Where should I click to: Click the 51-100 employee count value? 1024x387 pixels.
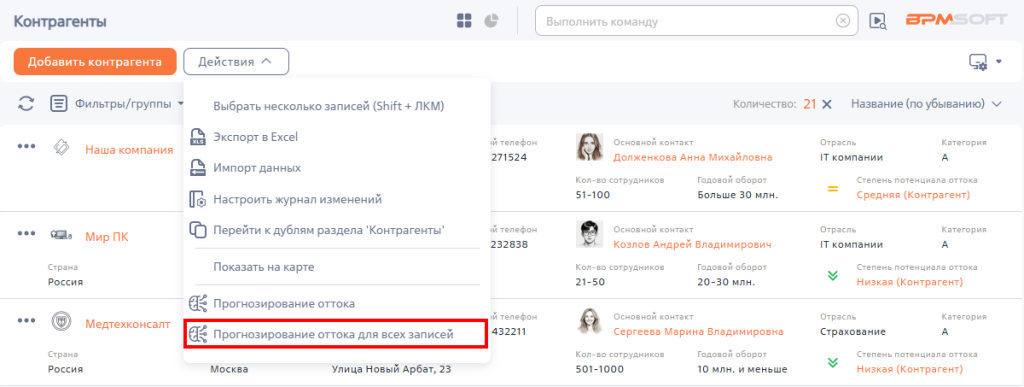pyautogui.click(x=594, y=194)
